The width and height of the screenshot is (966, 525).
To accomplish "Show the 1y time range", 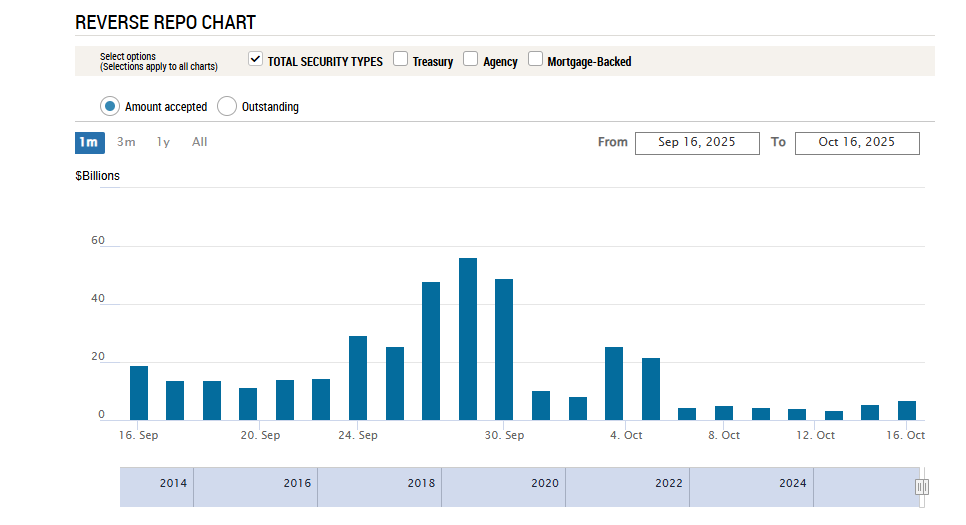I will click(163, 142).
